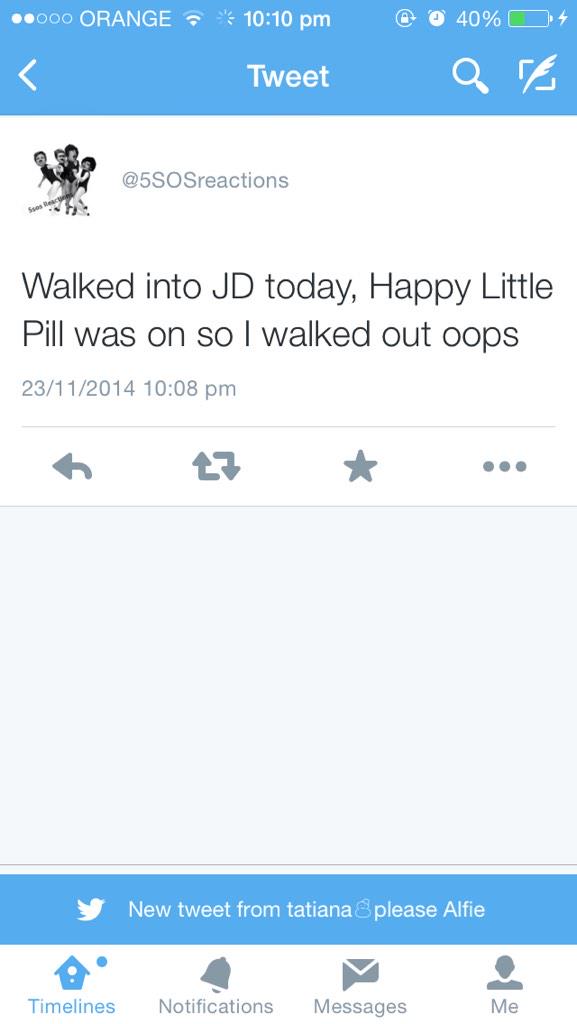
Task: Tap the back arrow in header
Action: 27,75
